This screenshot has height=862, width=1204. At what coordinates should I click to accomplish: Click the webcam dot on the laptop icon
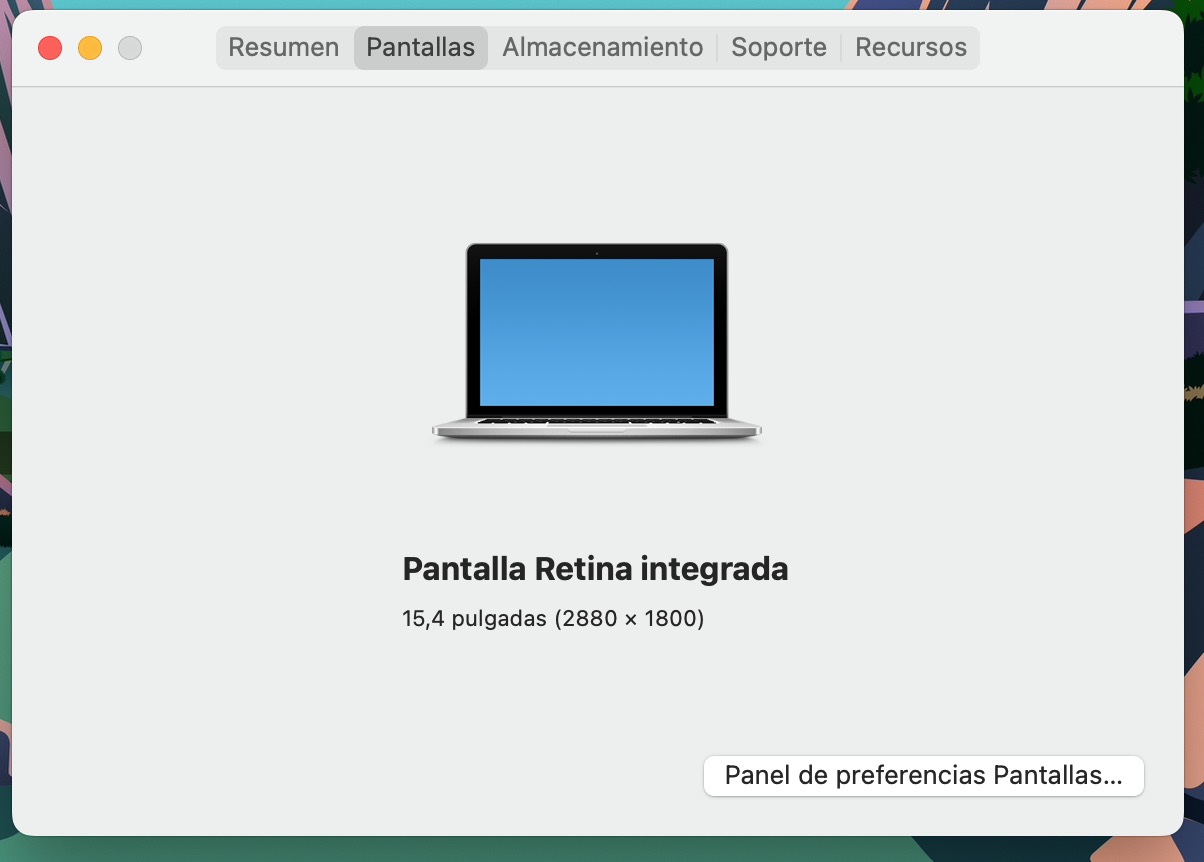(597, 253)
